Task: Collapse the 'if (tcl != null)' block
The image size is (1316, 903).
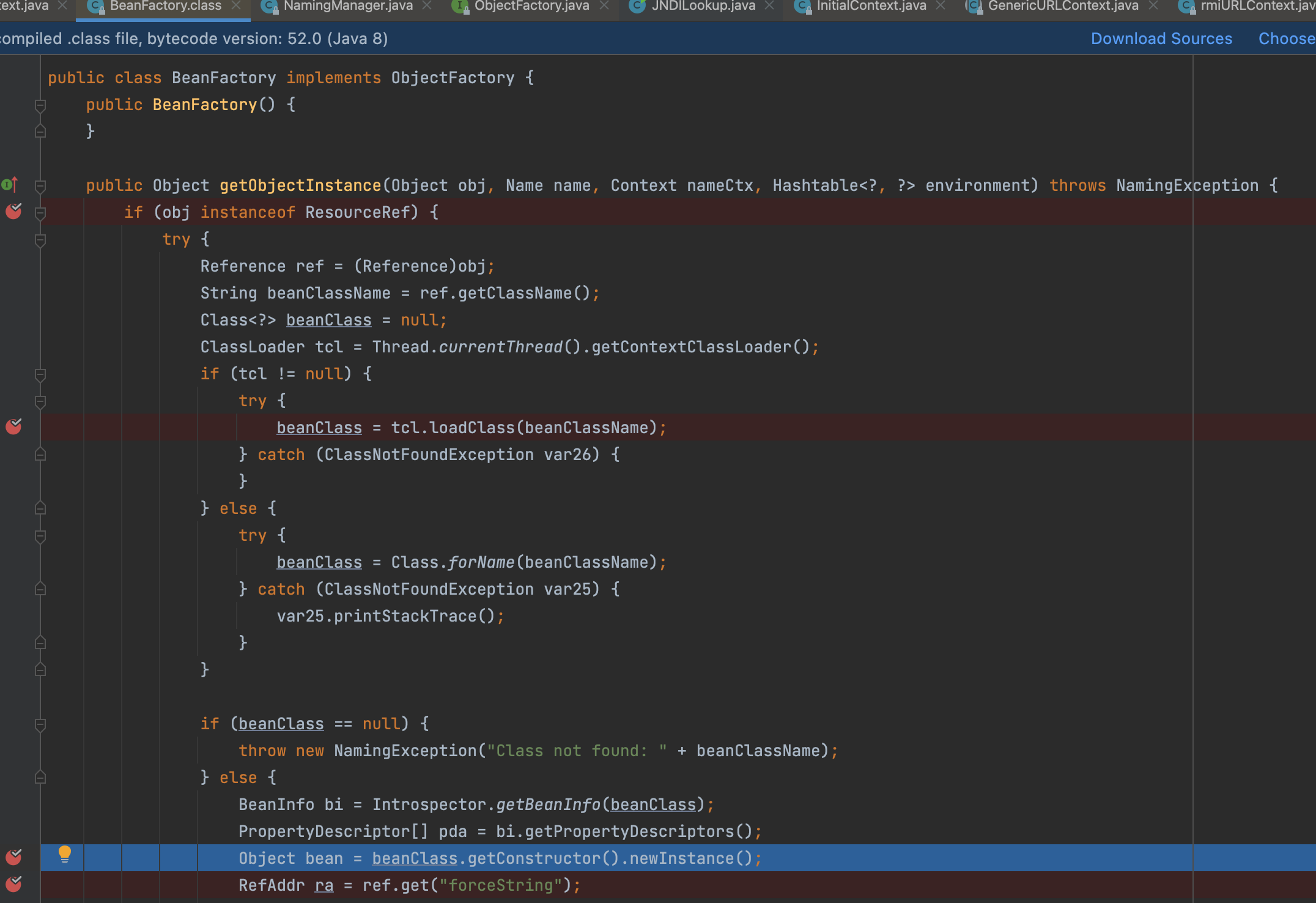Action: [x=40, y=374]
